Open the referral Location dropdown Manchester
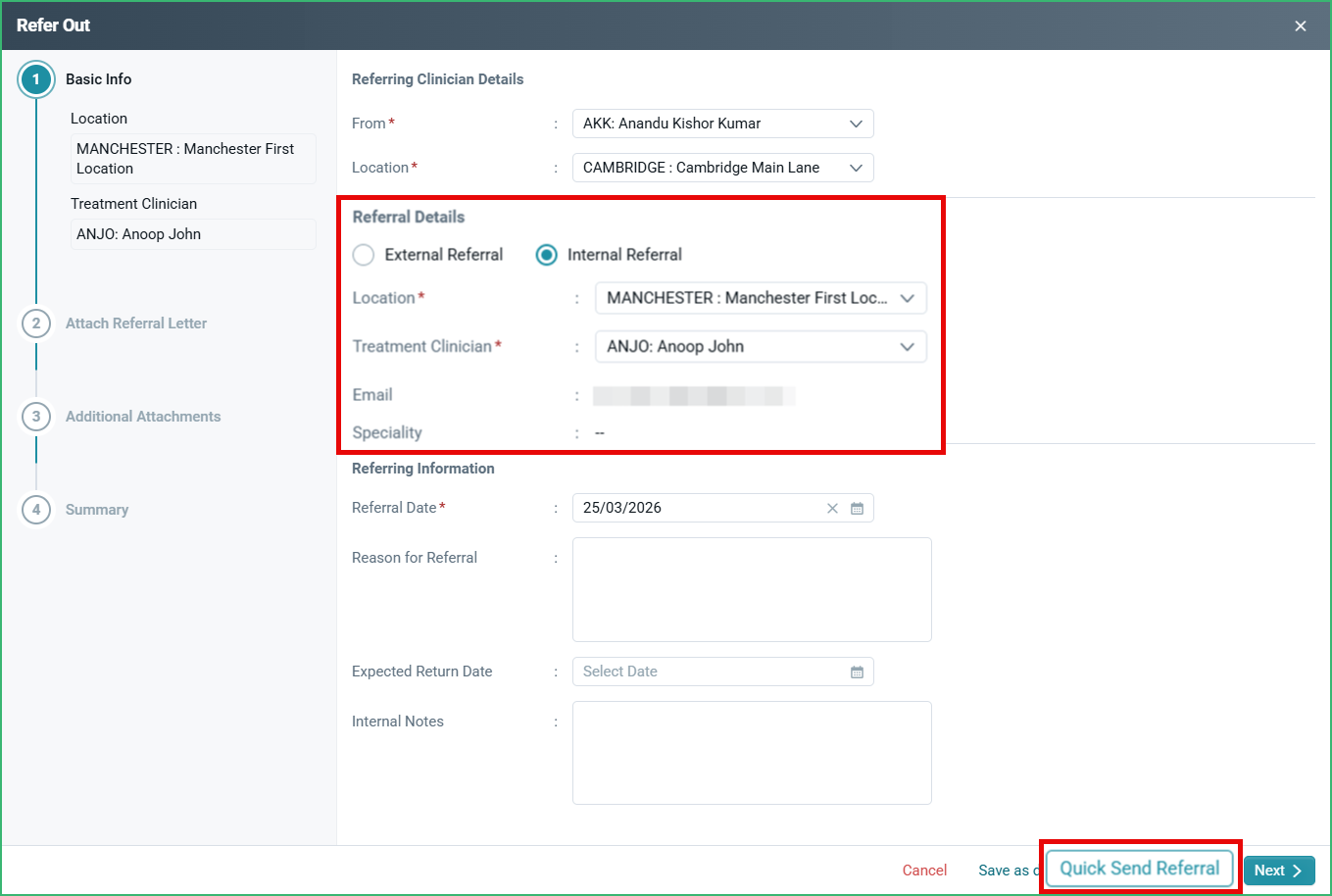Image resolution: width=1332 pixels, height=896 pixels. point(761,298)
